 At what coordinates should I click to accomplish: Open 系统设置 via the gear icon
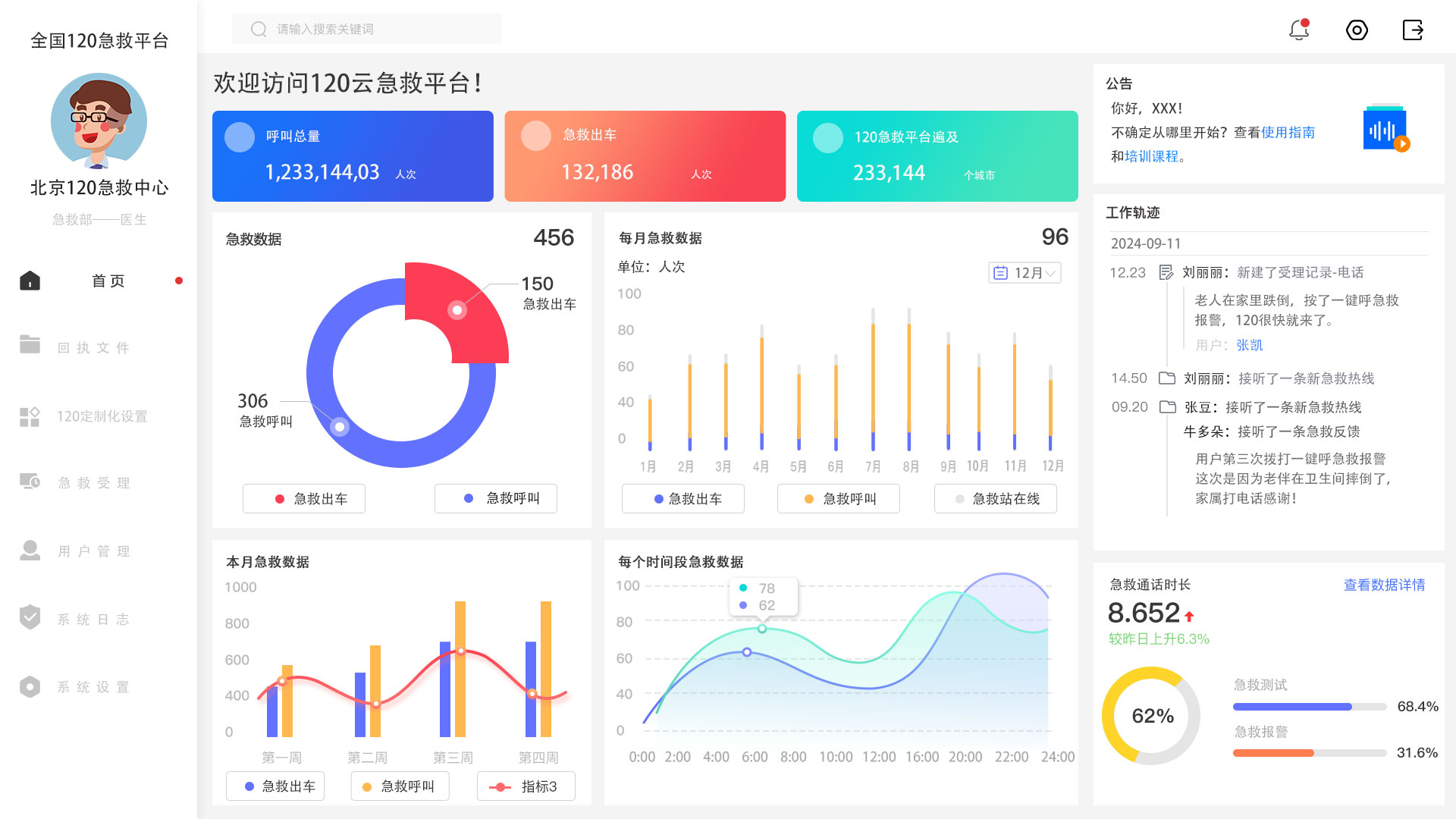pos(30,686)
